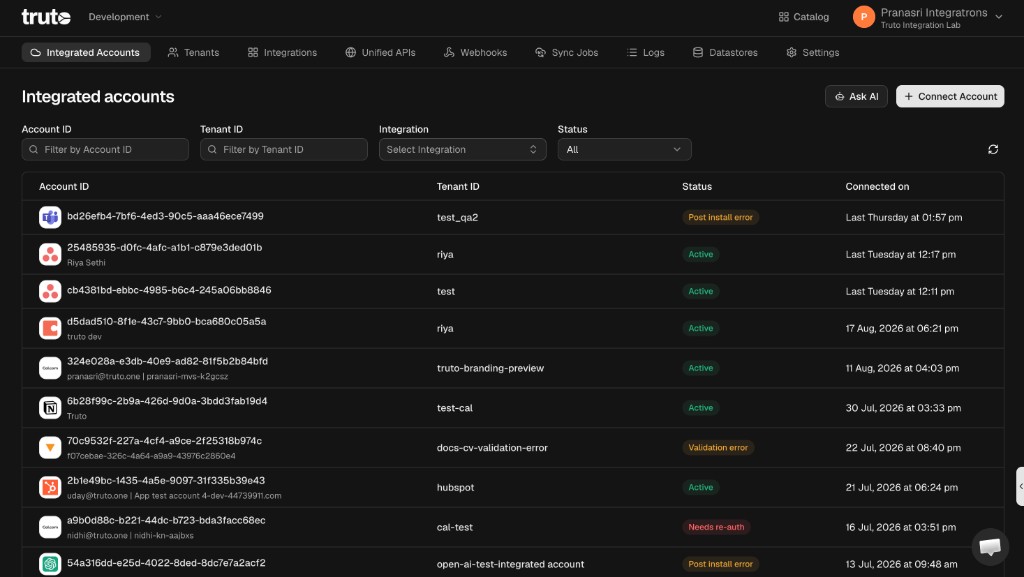
Task: Click account bd26efb4-7bf6-4ed3-90c5-aaa46ece7499
Action: coord(165,216)
